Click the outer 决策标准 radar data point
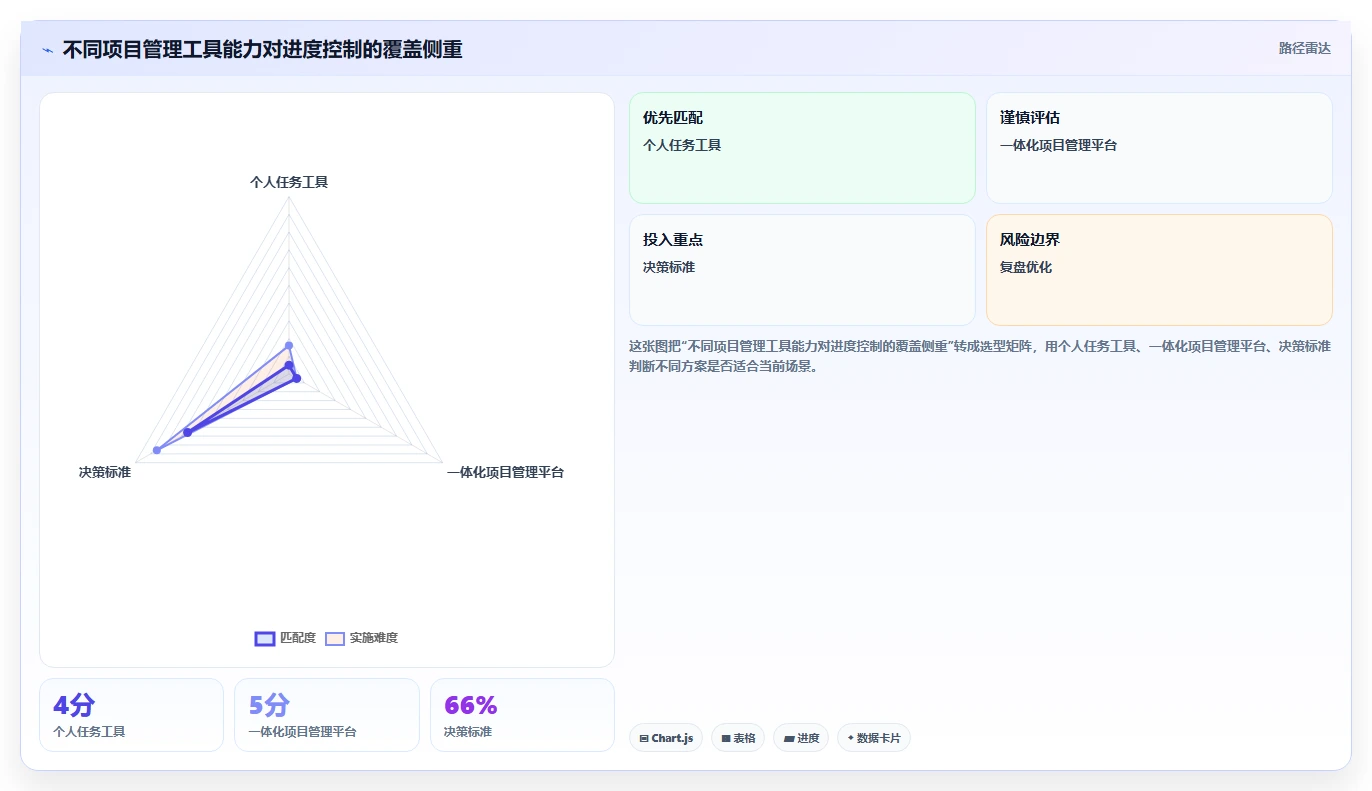 pos(157,450)
